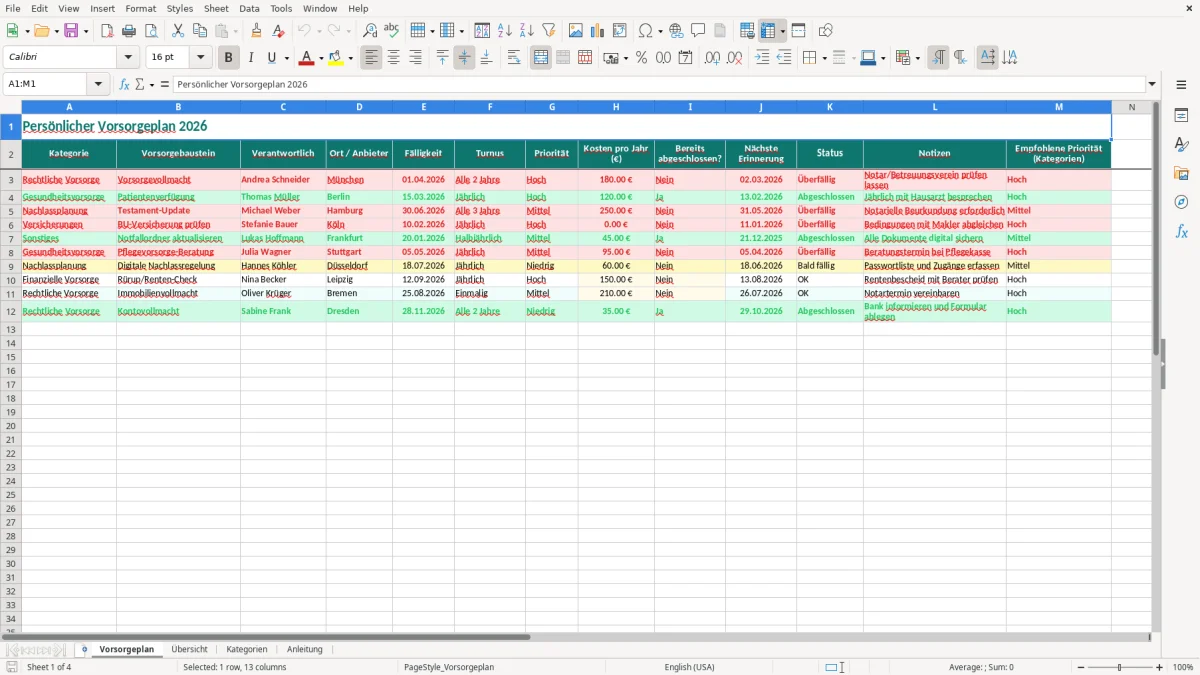Open the Open-file dropdown arrow
Image resolution: width=1200 pixels, height=675 pixels.
click(56, 31)
